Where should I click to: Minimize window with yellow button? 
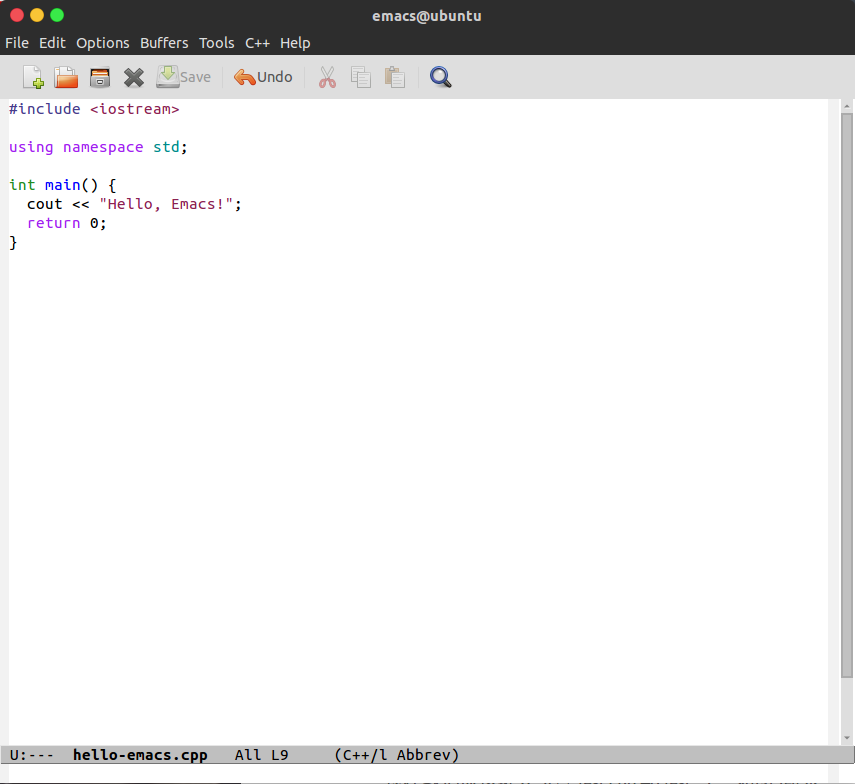[x=37, y=15]
